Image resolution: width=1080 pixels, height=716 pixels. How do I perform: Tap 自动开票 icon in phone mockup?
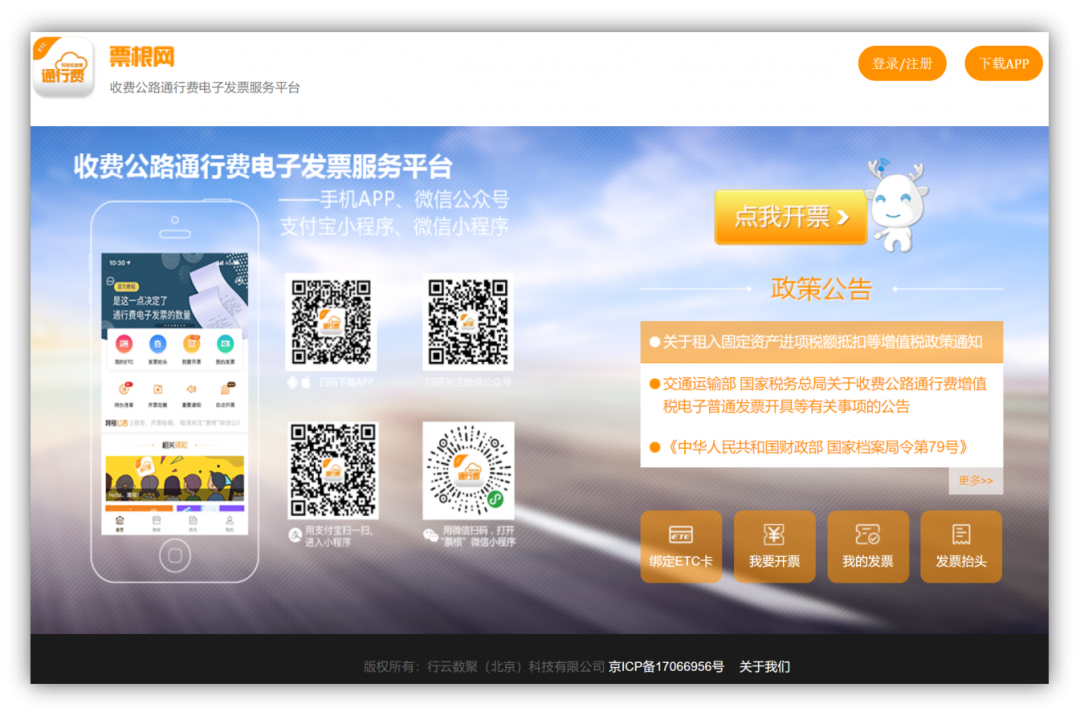click(225, 390)
